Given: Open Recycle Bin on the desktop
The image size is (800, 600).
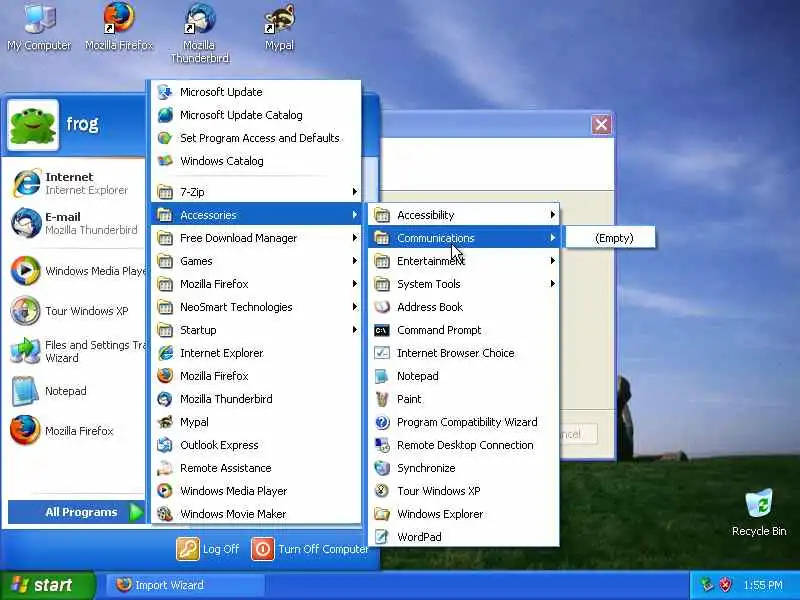Looking at the screenshot, I should (x=759, y=512).
